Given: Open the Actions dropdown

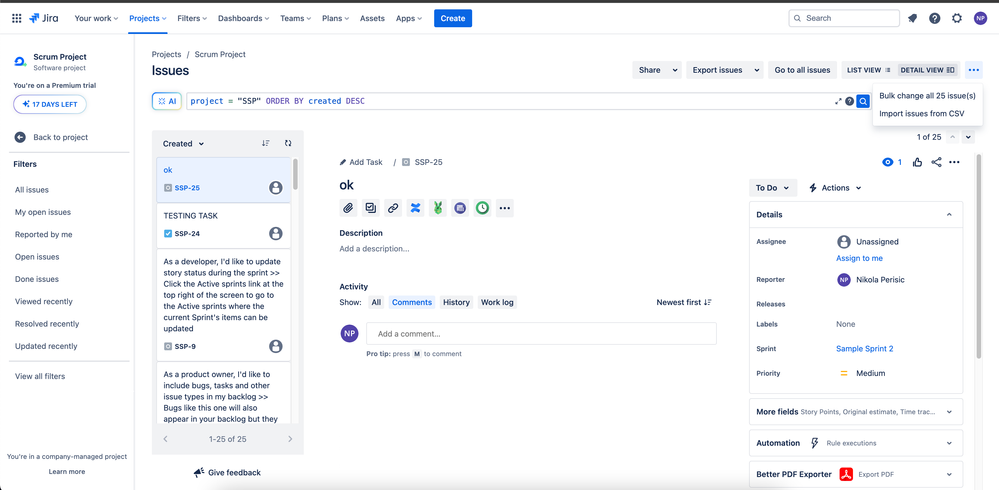Looking at the screenshot, I should 835,188.
